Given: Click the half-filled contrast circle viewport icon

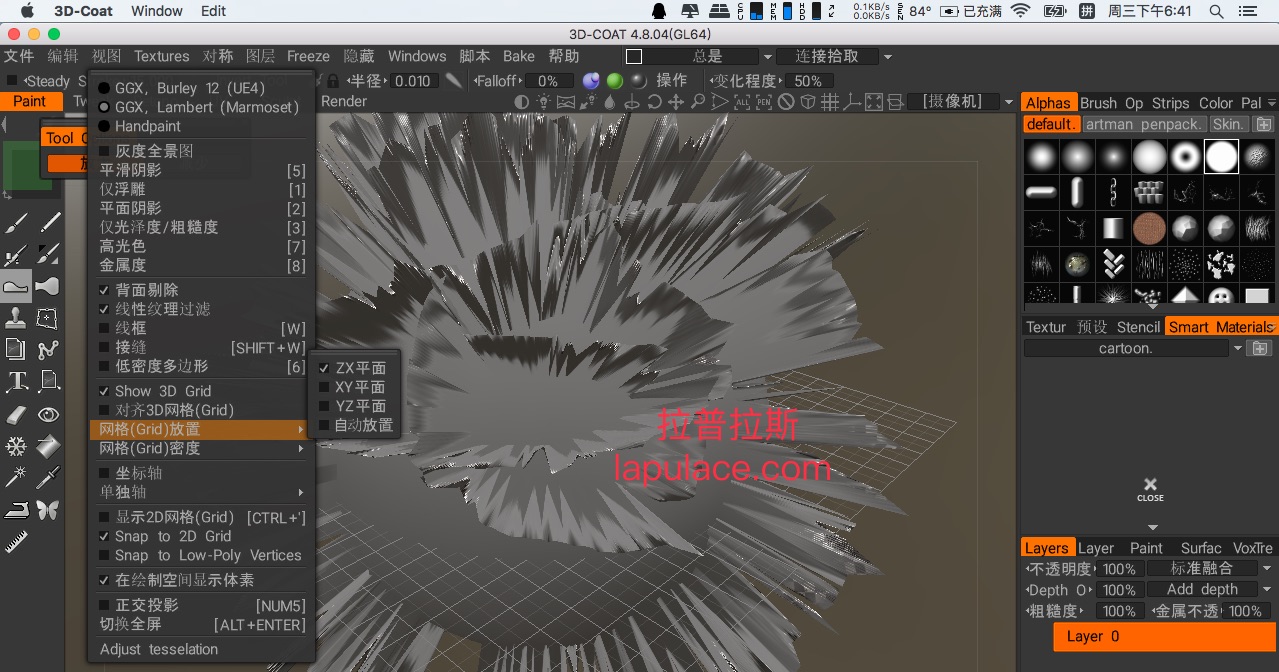Looking at the screenshot, I should [522, 102].
